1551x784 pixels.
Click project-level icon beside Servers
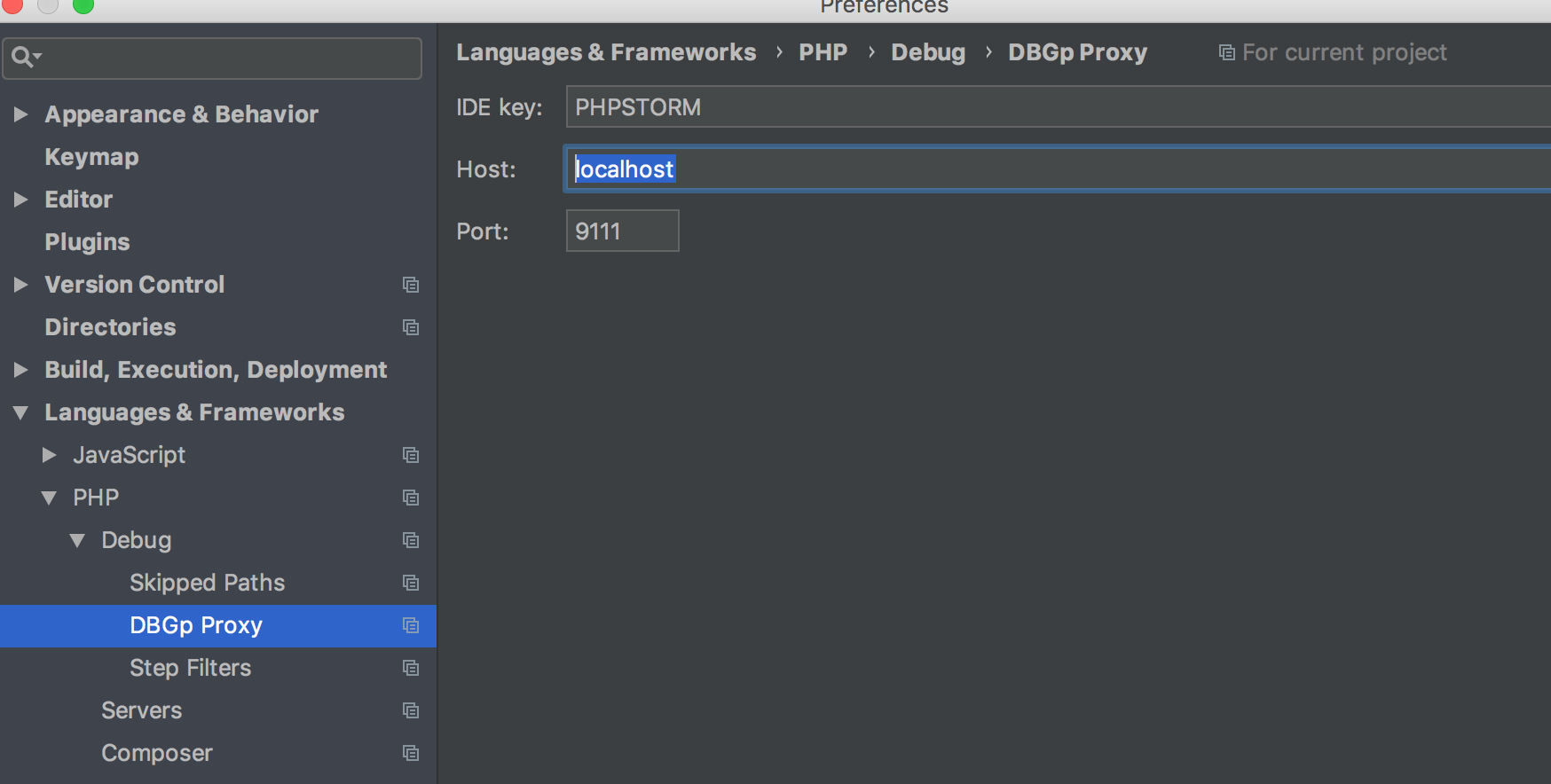pos(411,710)
